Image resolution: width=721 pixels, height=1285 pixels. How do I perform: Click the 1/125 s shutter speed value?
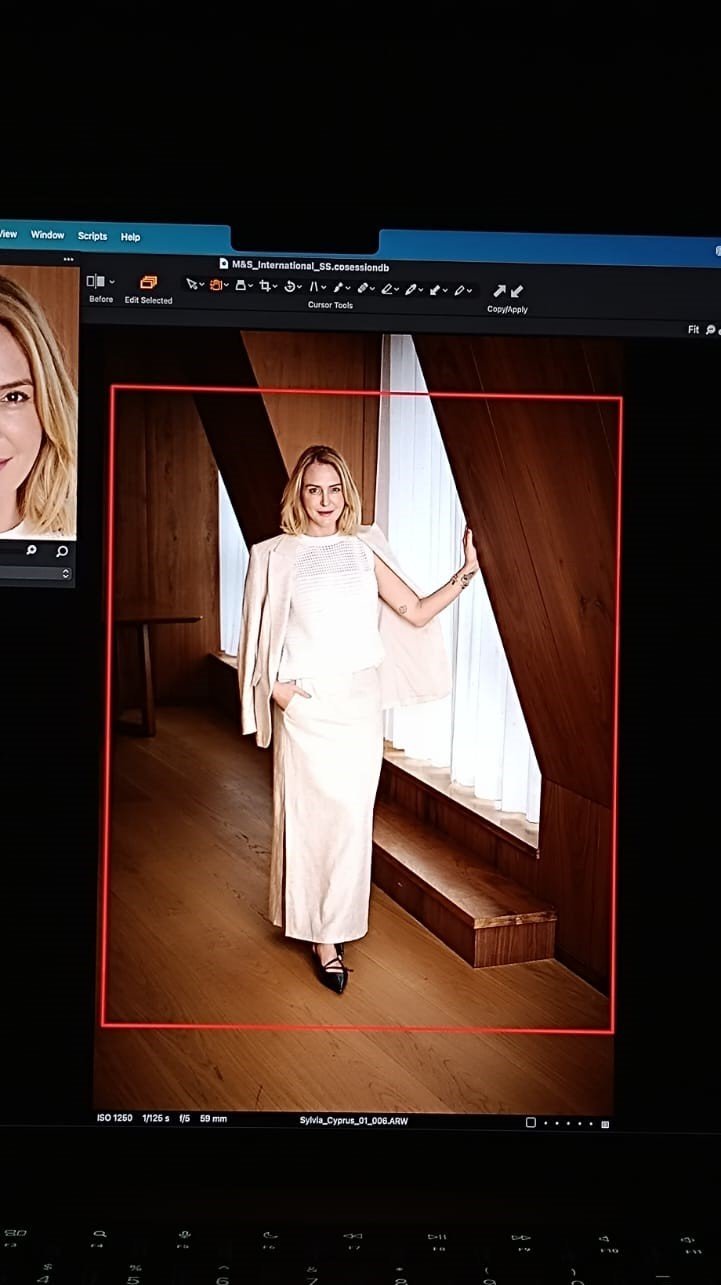pos(155,1118)
